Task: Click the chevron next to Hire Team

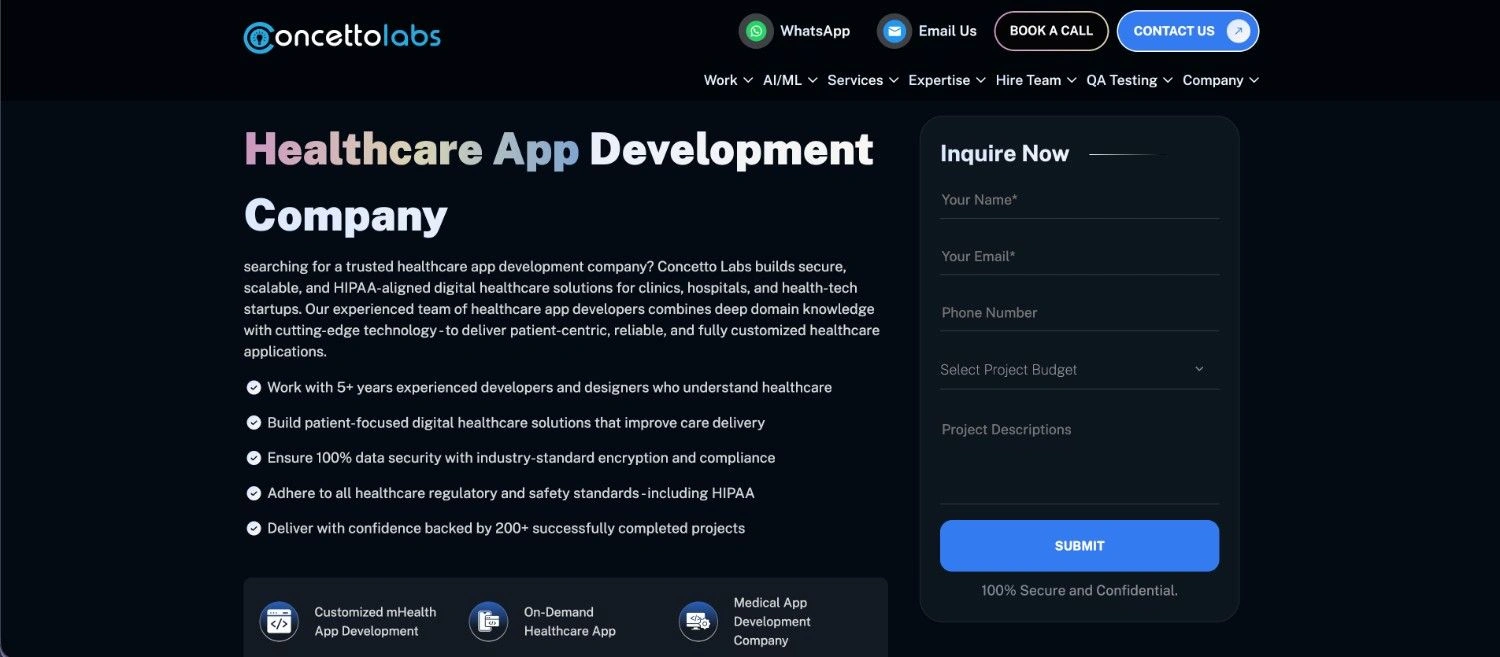Action: pyautogui.click(x=1071, y=80)
